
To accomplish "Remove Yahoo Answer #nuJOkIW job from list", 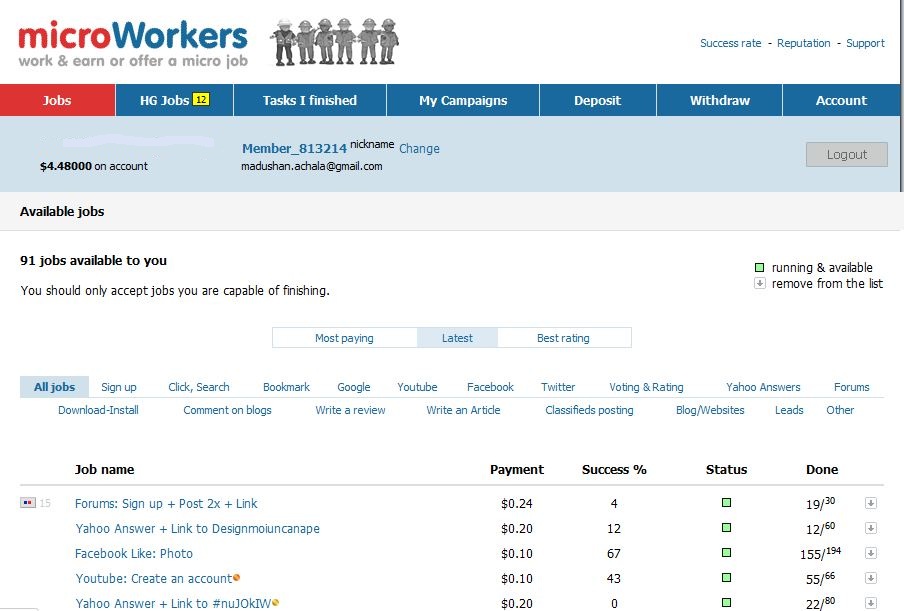I will click(871, 603).
